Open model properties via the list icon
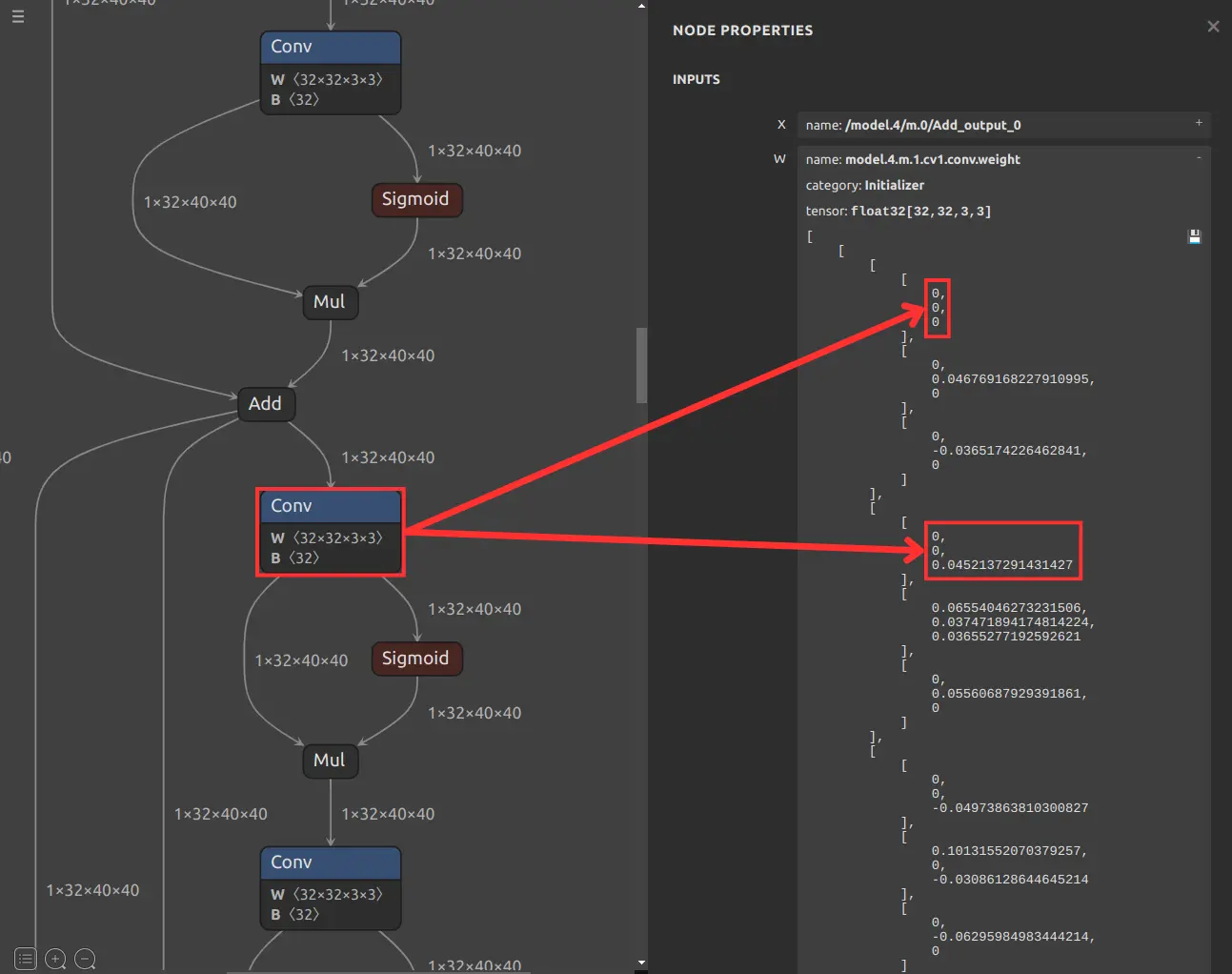Viewport: 1232px width, 974px height. click(x=25, y=959)
